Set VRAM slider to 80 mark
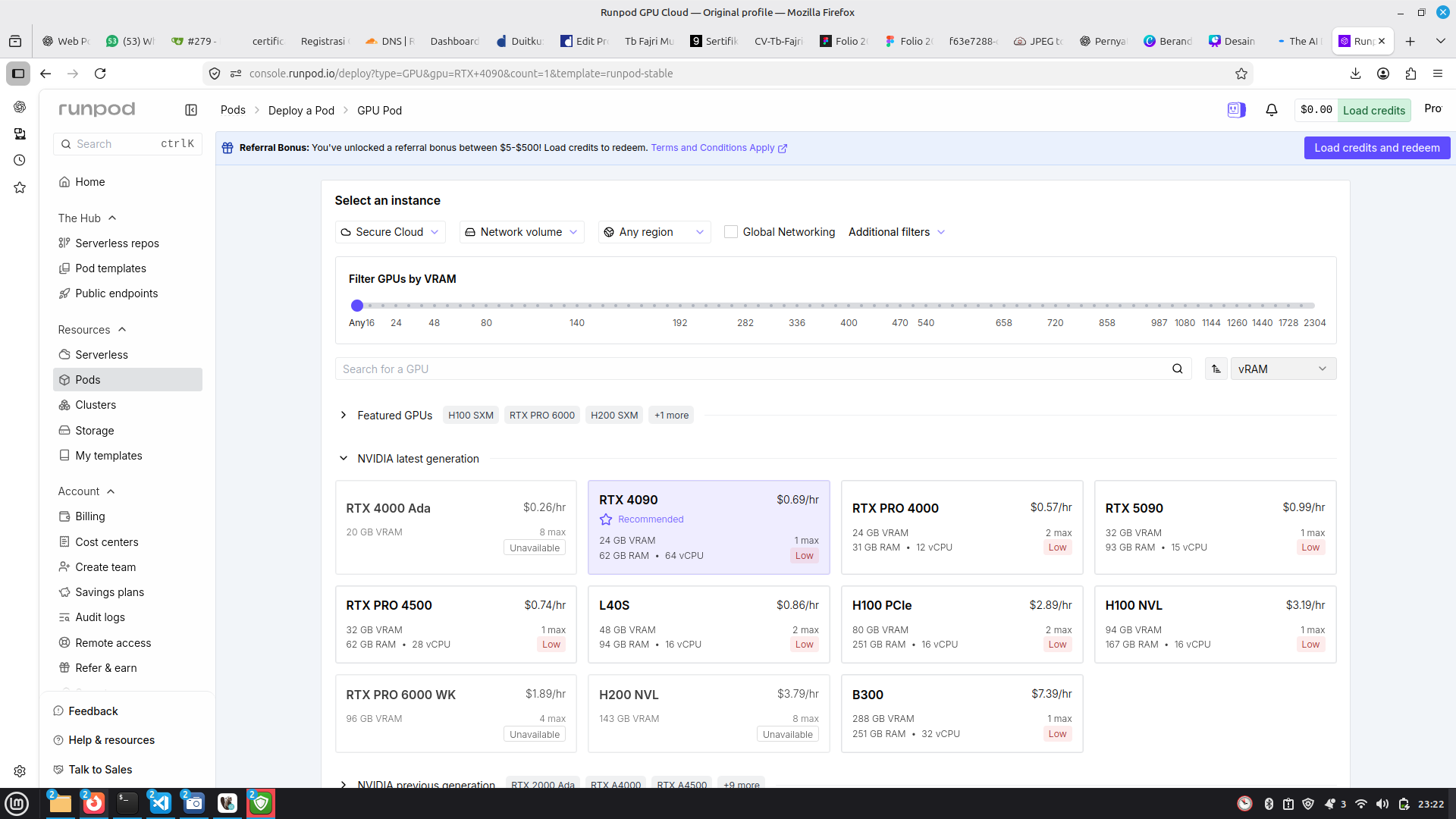 click(x=486, y=306)
